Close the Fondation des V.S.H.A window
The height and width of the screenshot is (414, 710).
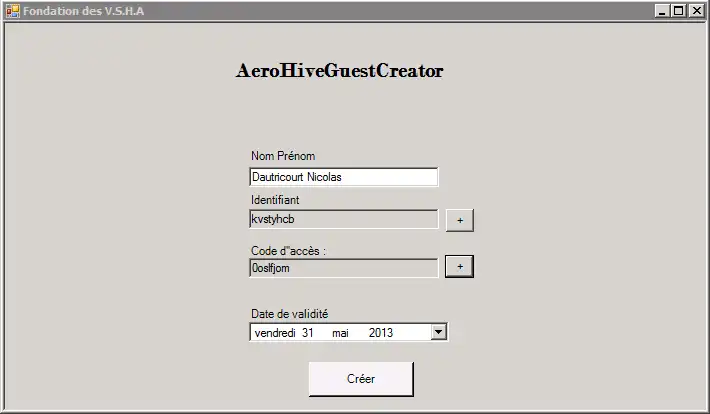click(696, 11)
